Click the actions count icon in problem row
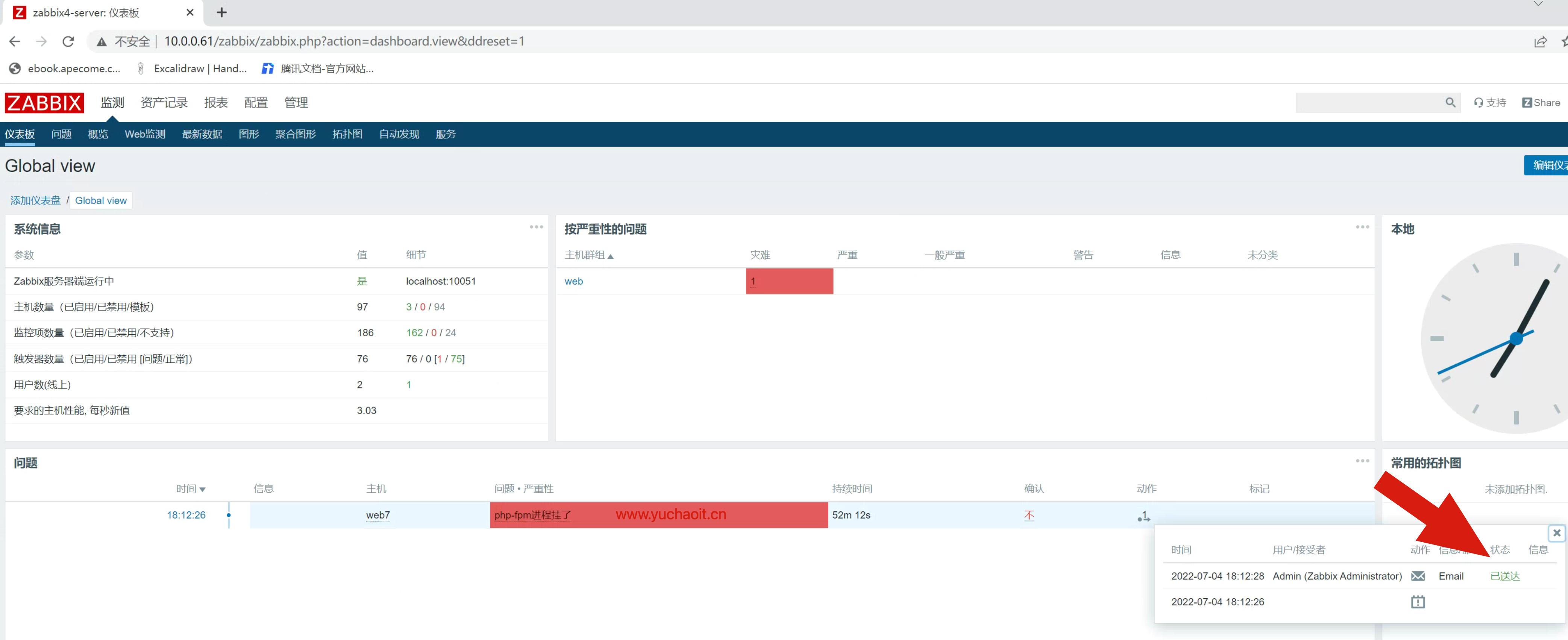 pos(1143,516)
